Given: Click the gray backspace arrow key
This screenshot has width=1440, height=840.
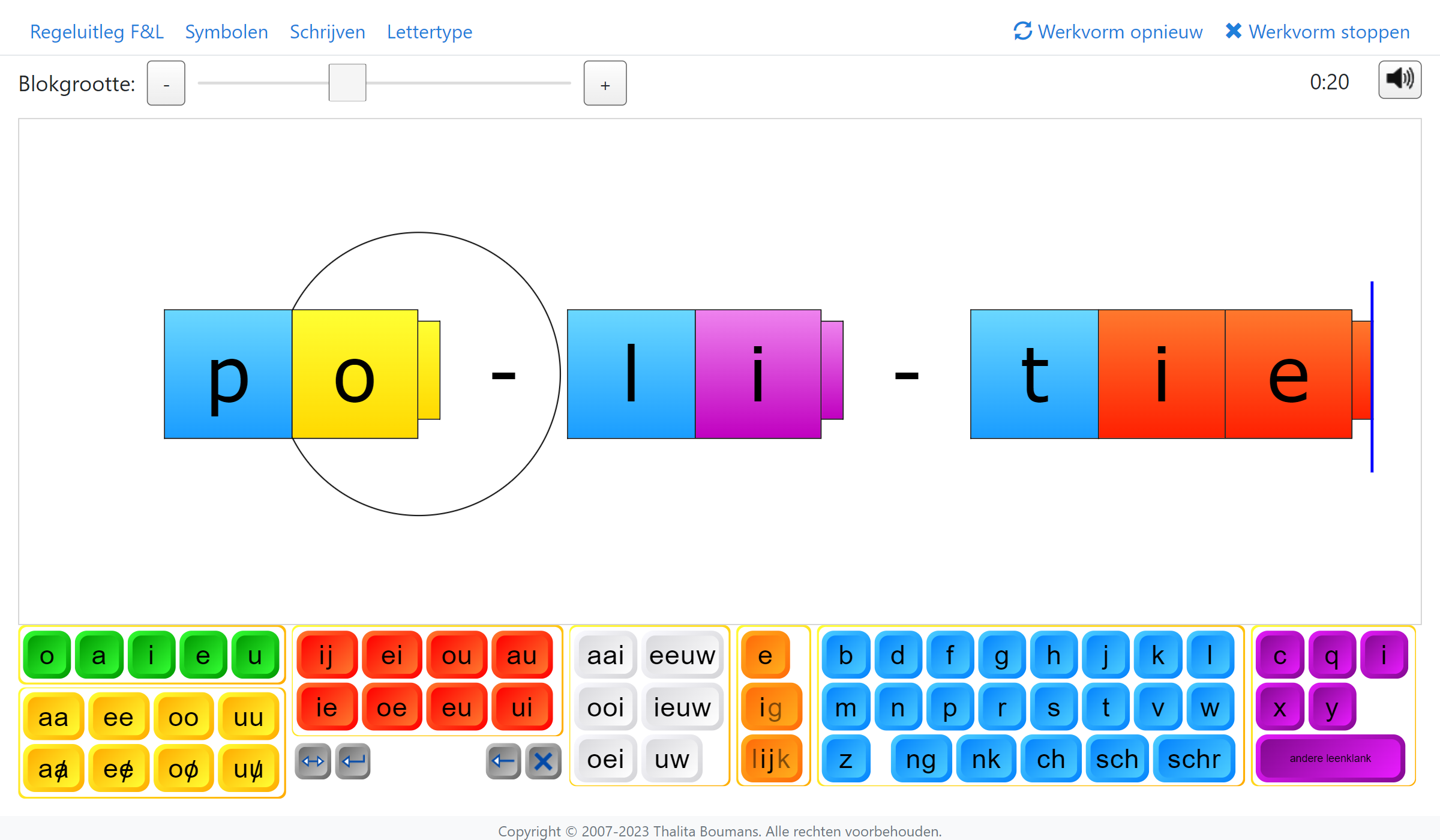Looking at the screenshot, I should 503,761.
